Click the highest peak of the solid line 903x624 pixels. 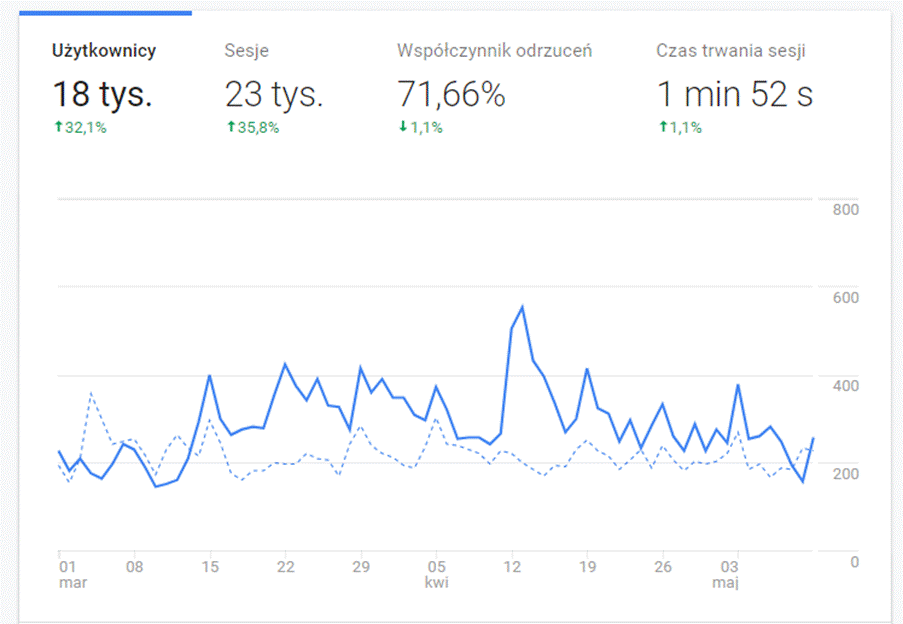tap(522, 307)
